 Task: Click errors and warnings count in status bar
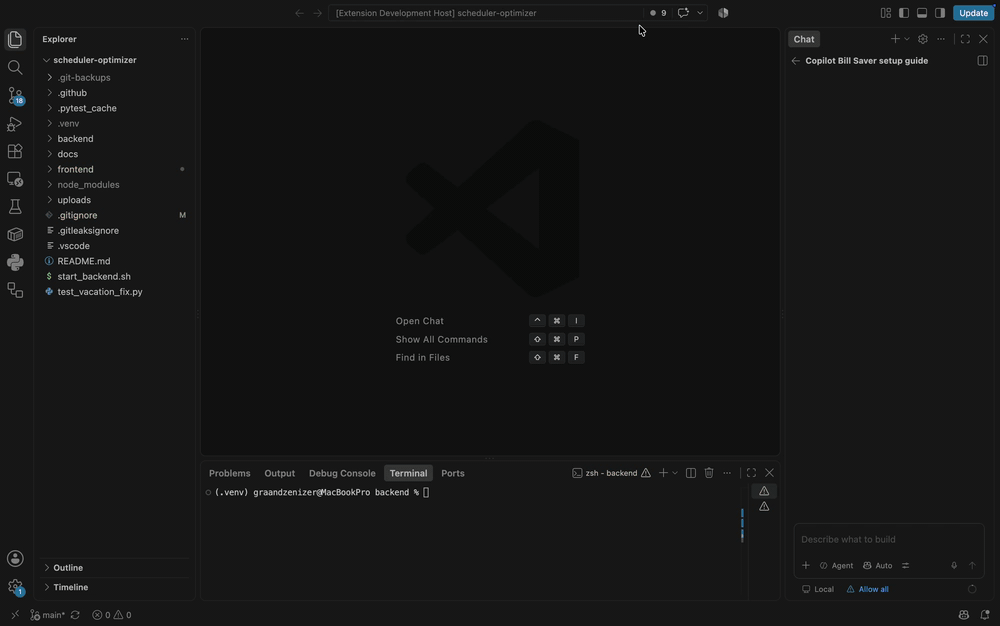point(112,615)
